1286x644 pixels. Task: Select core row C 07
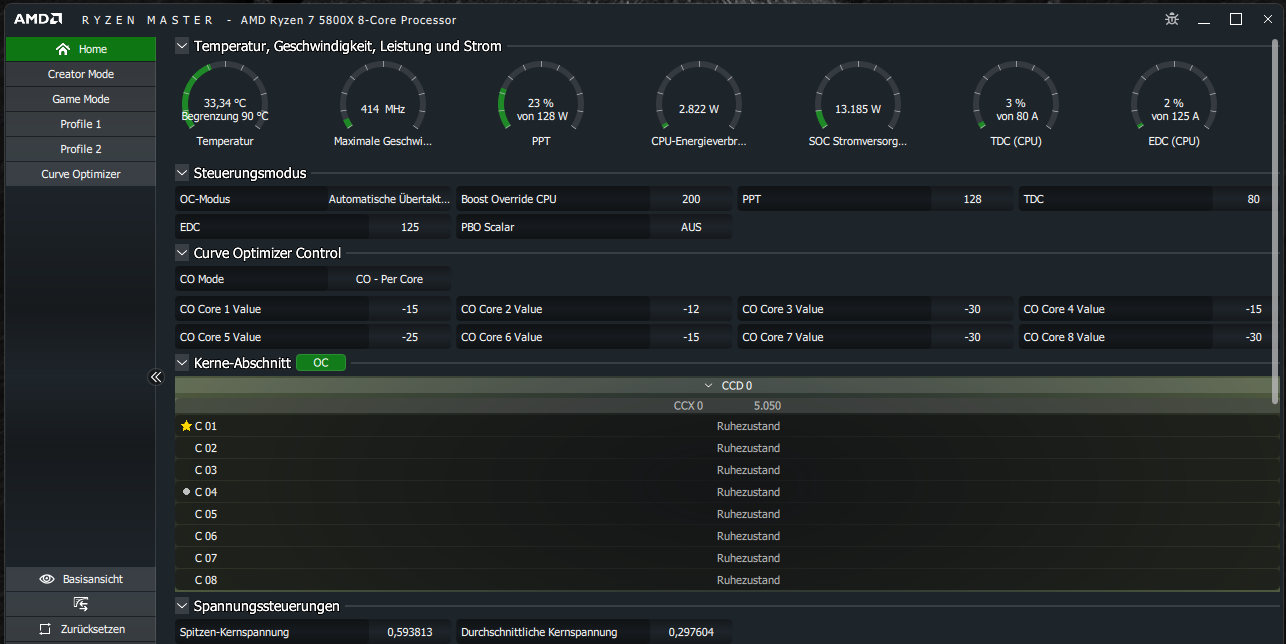727,558
